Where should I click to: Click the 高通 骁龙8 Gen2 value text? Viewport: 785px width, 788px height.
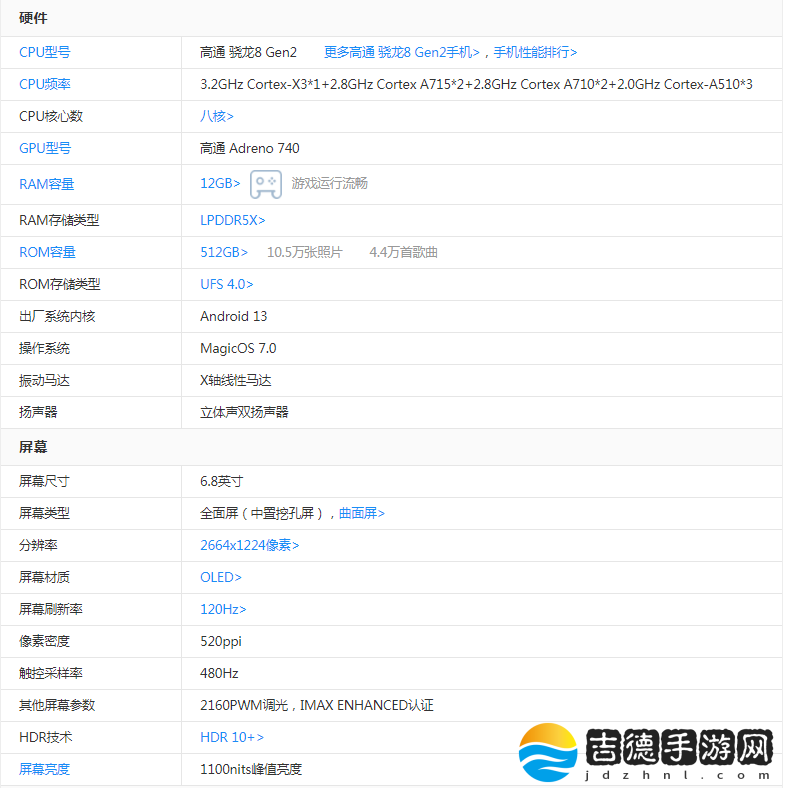(248, 52)
